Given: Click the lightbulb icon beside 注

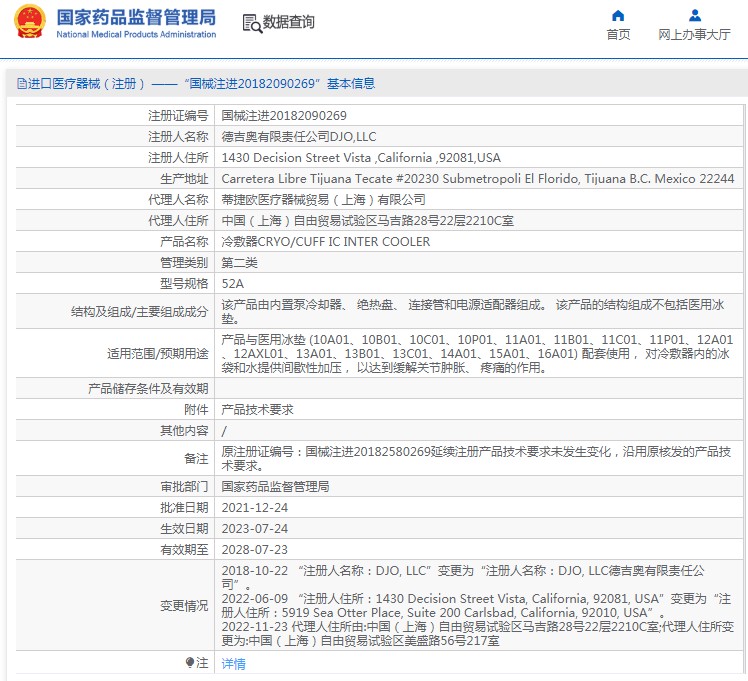Looking at the screenshot, I should (189, 662).
